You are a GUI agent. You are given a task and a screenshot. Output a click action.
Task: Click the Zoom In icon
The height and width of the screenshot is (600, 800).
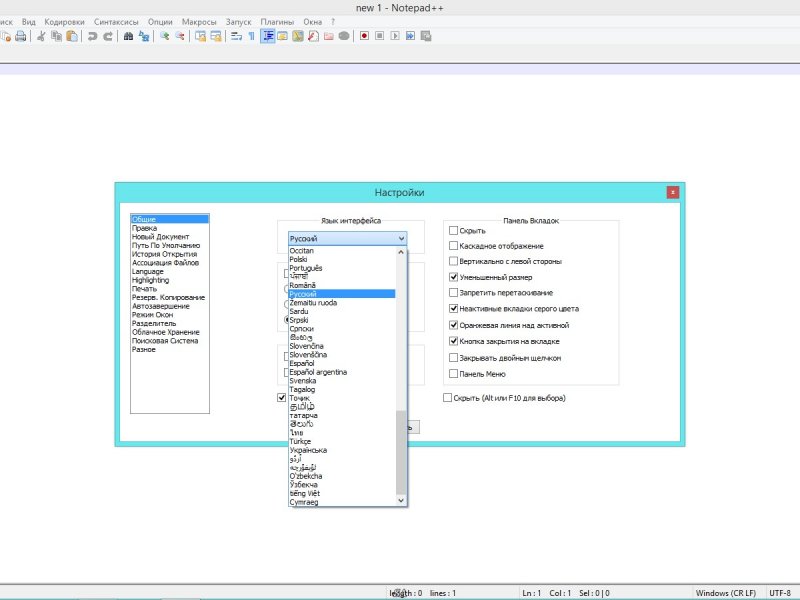(164, 36)
